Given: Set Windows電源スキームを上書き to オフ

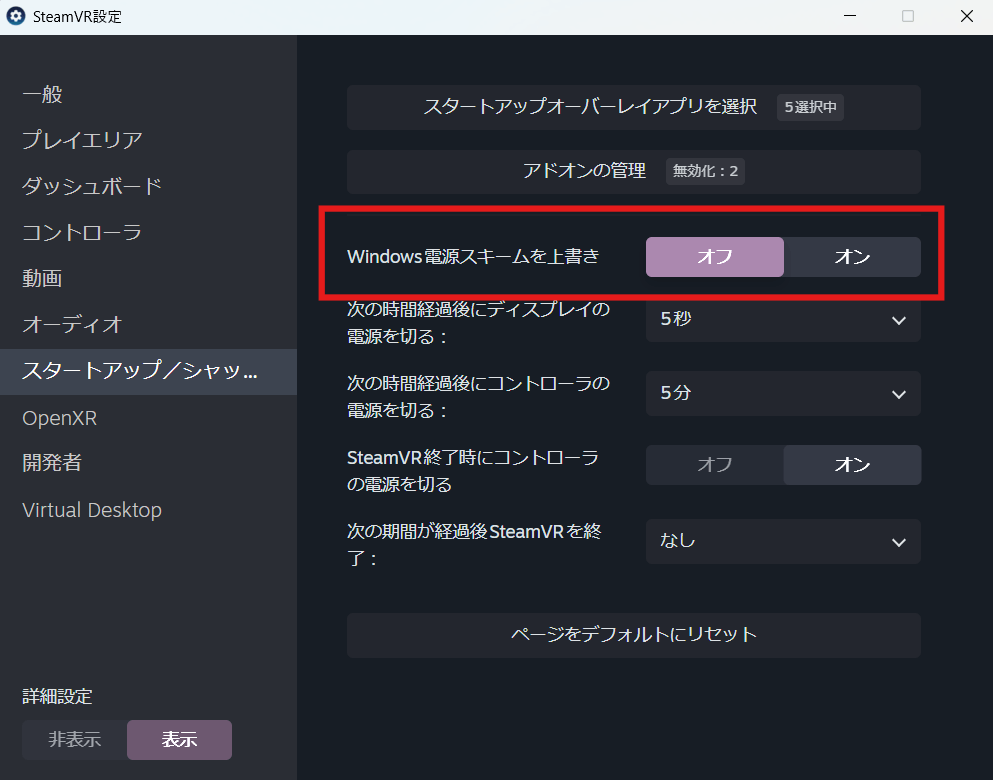Looking at the screenshot, I should tap(714, 257).
